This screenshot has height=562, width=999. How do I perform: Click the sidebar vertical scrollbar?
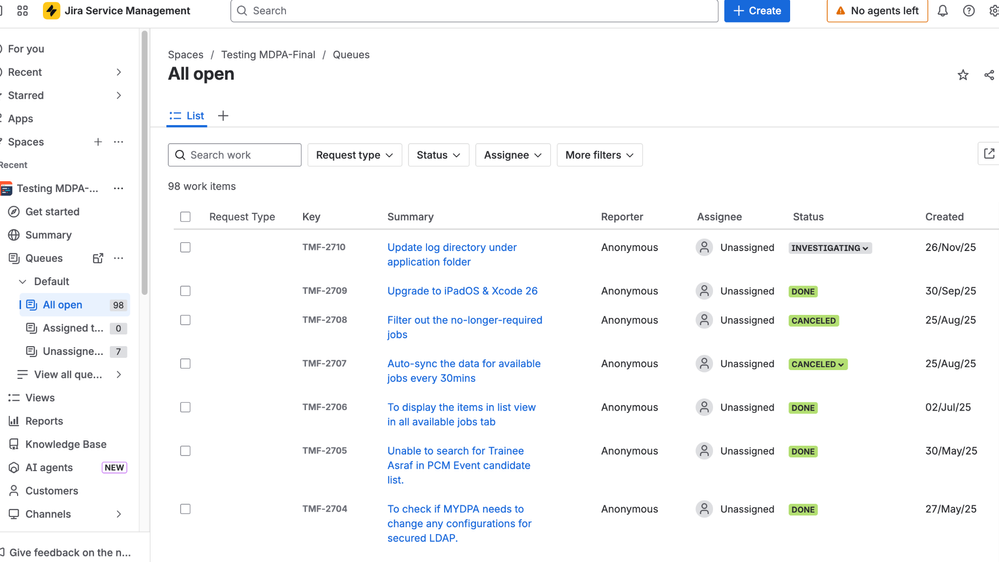[x=145, y=162]
